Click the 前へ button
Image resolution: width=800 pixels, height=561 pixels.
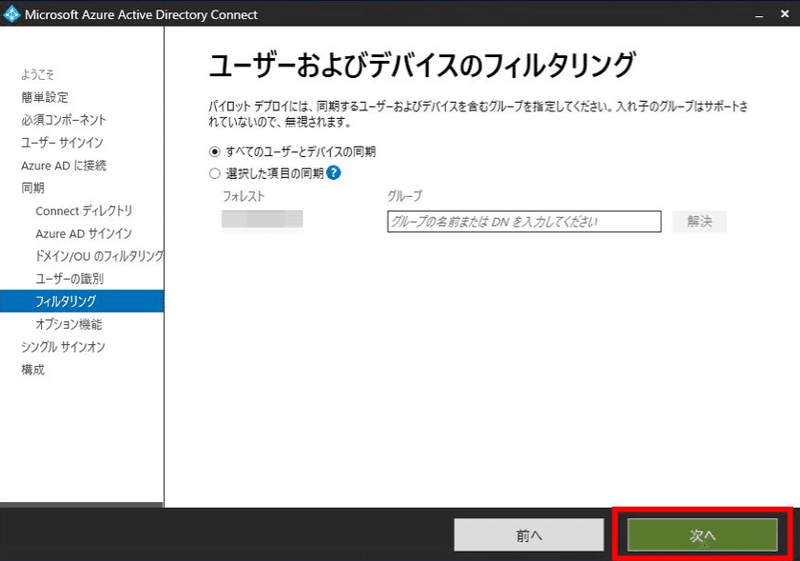pyautogui.click(x=529, y=535)
